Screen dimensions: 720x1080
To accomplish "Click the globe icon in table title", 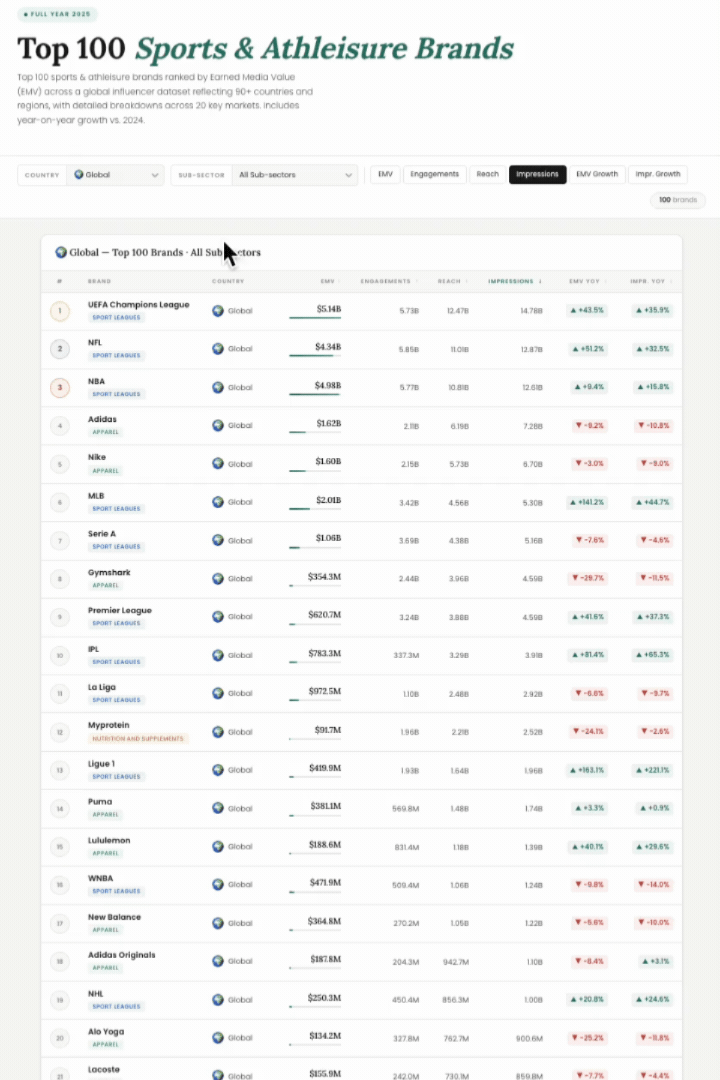I will tap(61, 253).
